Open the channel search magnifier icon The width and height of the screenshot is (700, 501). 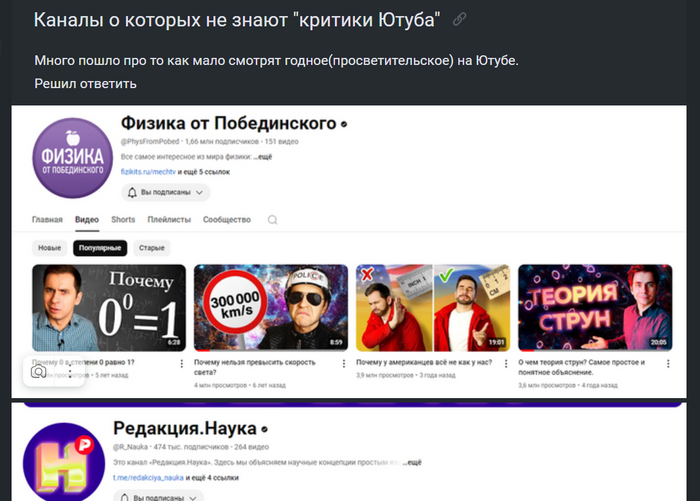(272, 220)
